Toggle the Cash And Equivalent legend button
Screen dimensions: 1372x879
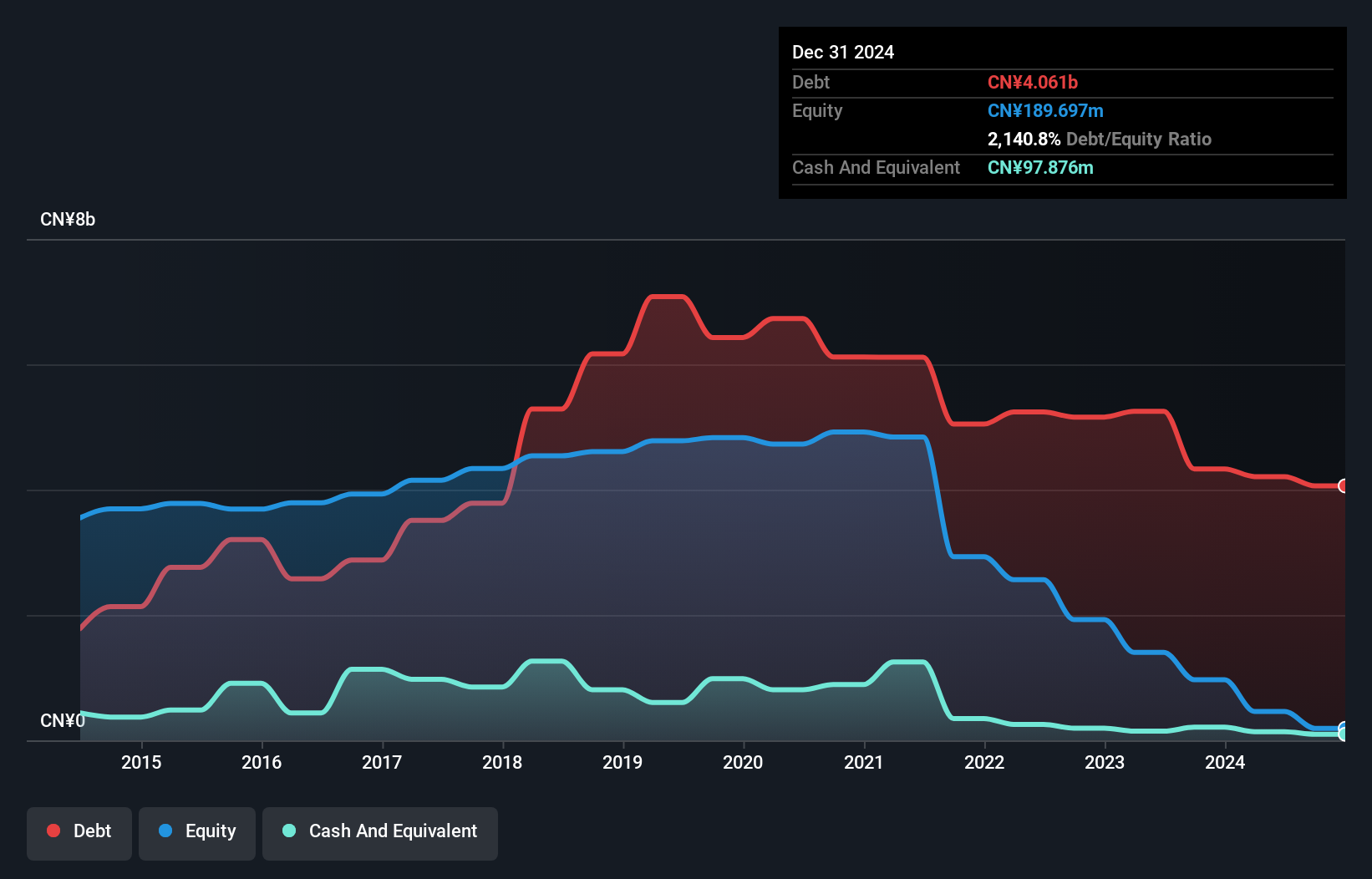click(380, 833)
